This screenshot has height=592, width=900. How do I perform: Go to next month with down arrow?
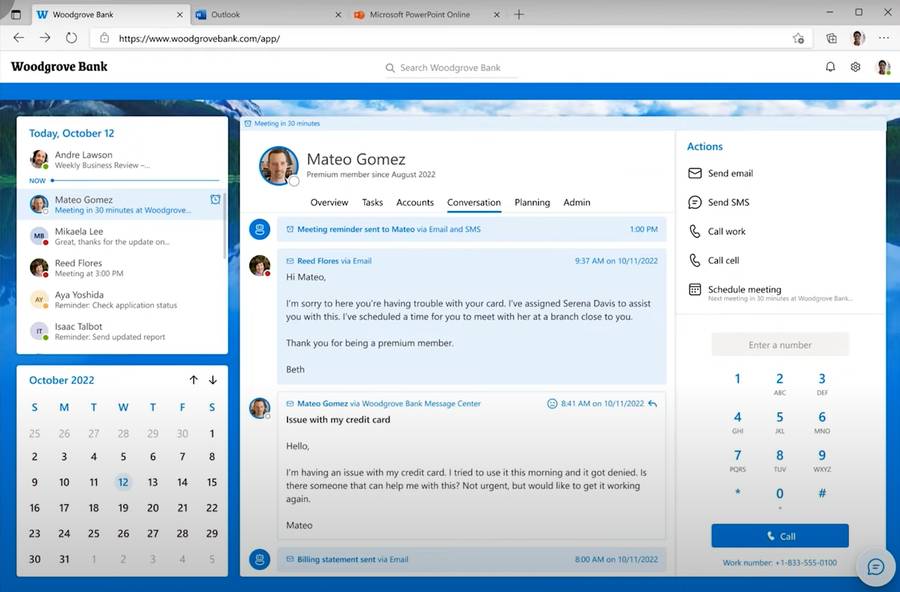[x=213, y=380]
